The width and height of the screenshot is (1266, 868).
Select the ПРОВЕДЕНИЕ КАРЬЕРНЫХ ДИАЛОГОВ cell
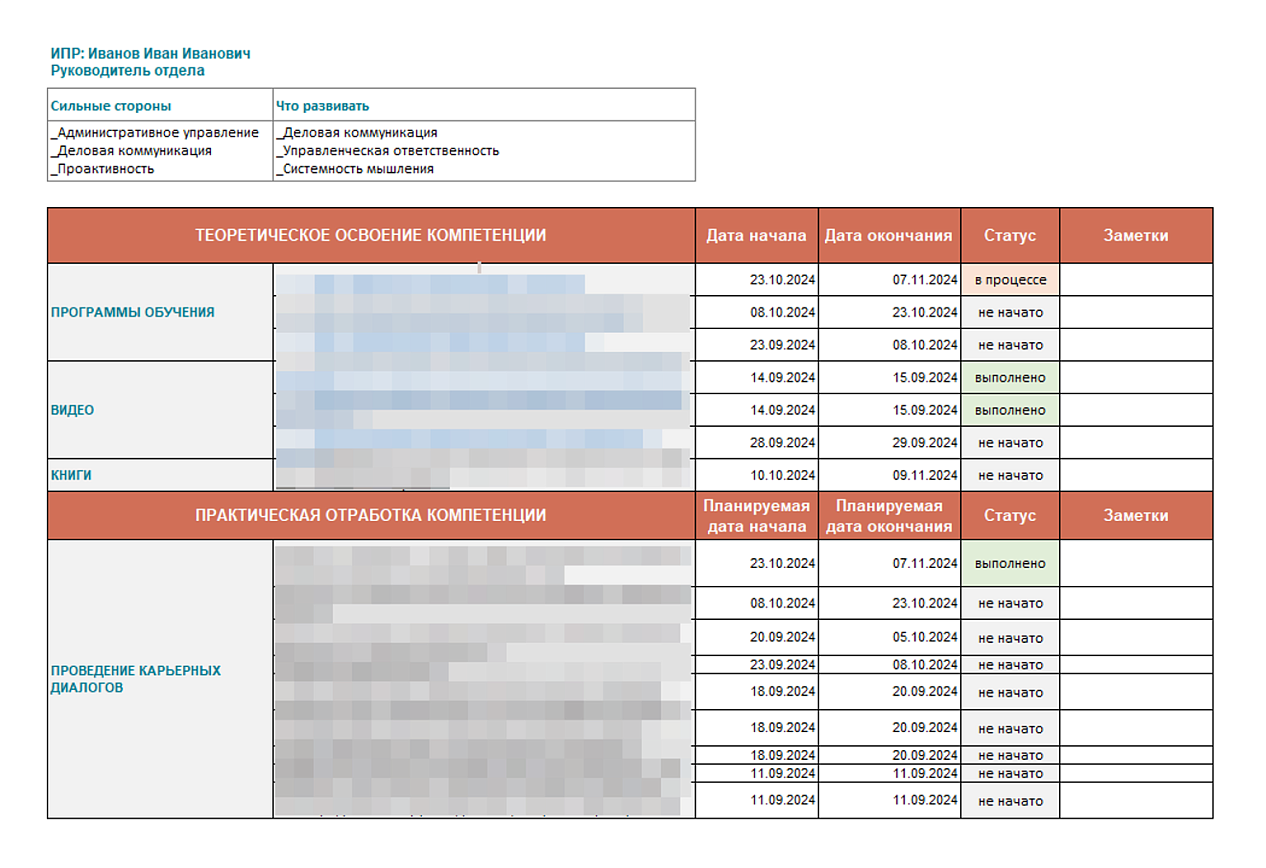(160, 679)
